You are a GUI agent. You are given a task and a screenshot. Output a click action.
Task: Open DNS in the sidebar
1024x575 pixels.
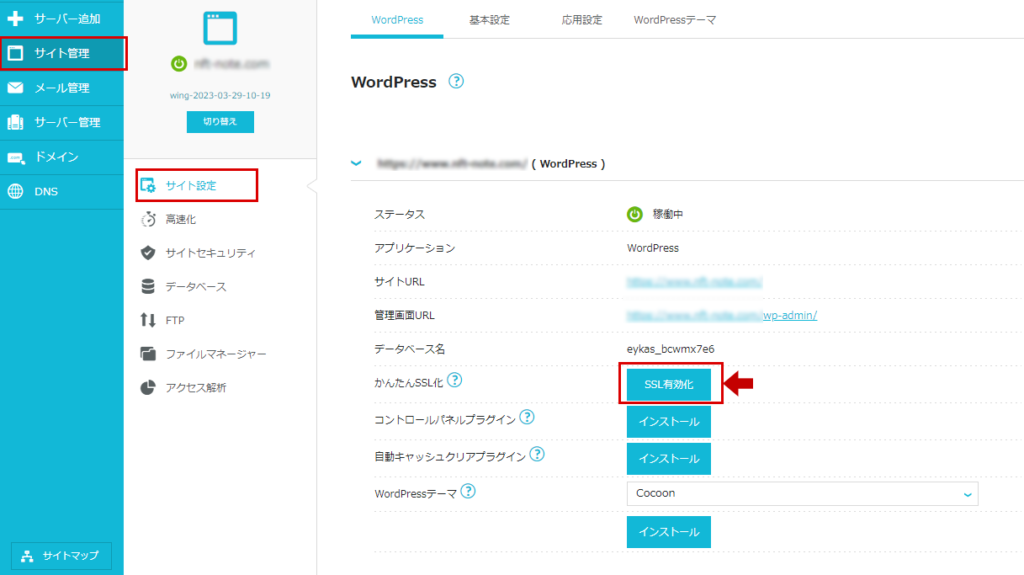pyautogui.click(x=61, y=191)
